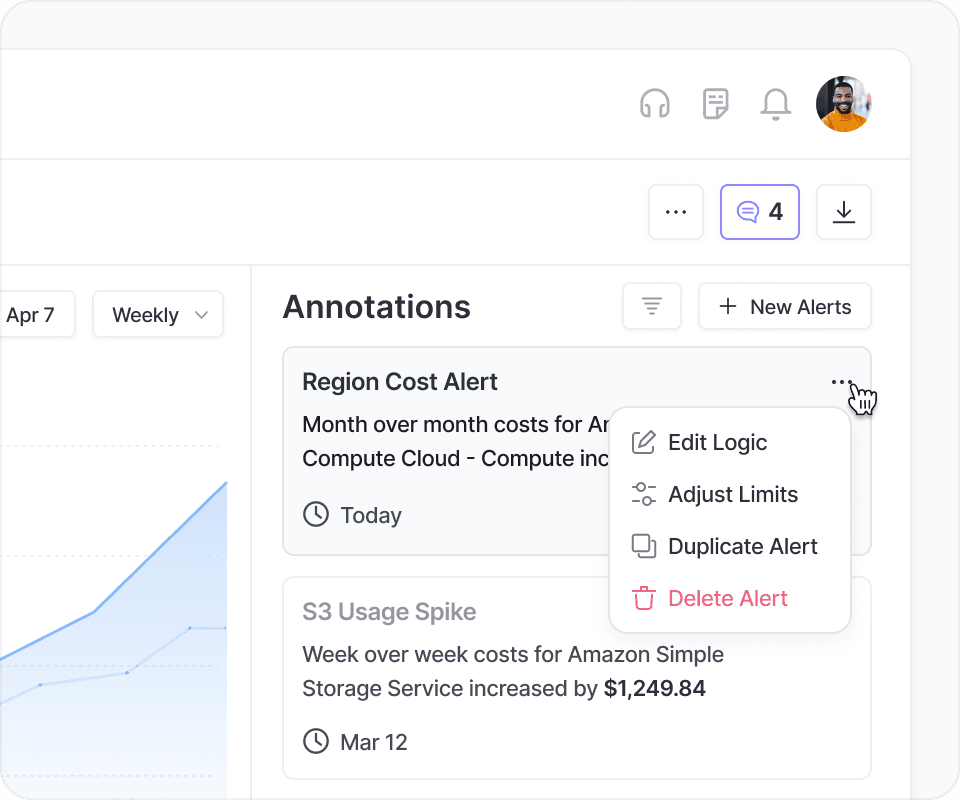The image size is (960, 800).
Task: Click the headphones support icon
Action: [655, 103]
